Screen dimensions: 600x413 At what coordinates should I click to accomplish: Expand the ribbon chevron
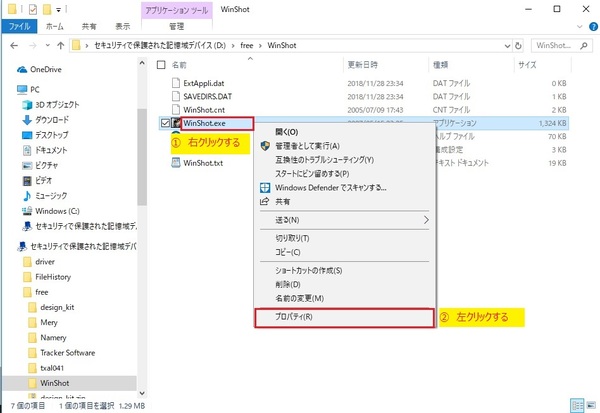pos(580,26)
